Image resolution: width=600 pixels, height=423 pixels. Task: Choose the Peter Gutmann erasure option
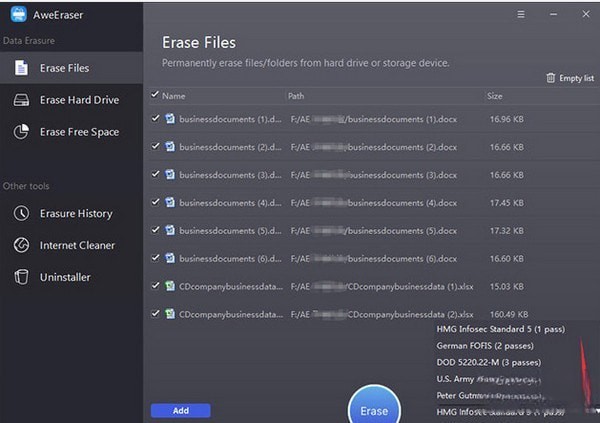(x=490, y=396)
